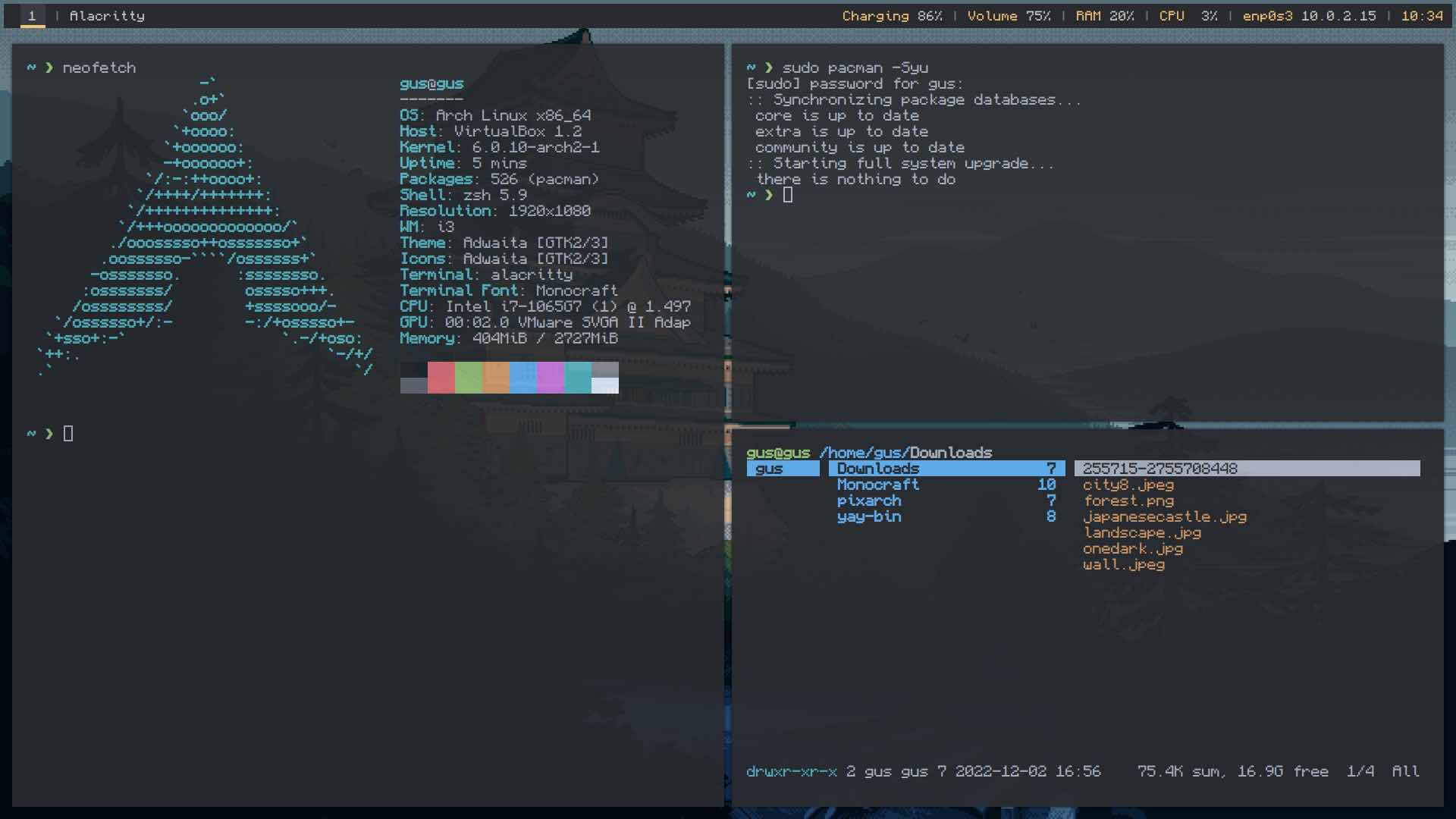This screenshot has width=1456, height=819.
Task: Select the pixarch directory in ranger
Action: 869,500
